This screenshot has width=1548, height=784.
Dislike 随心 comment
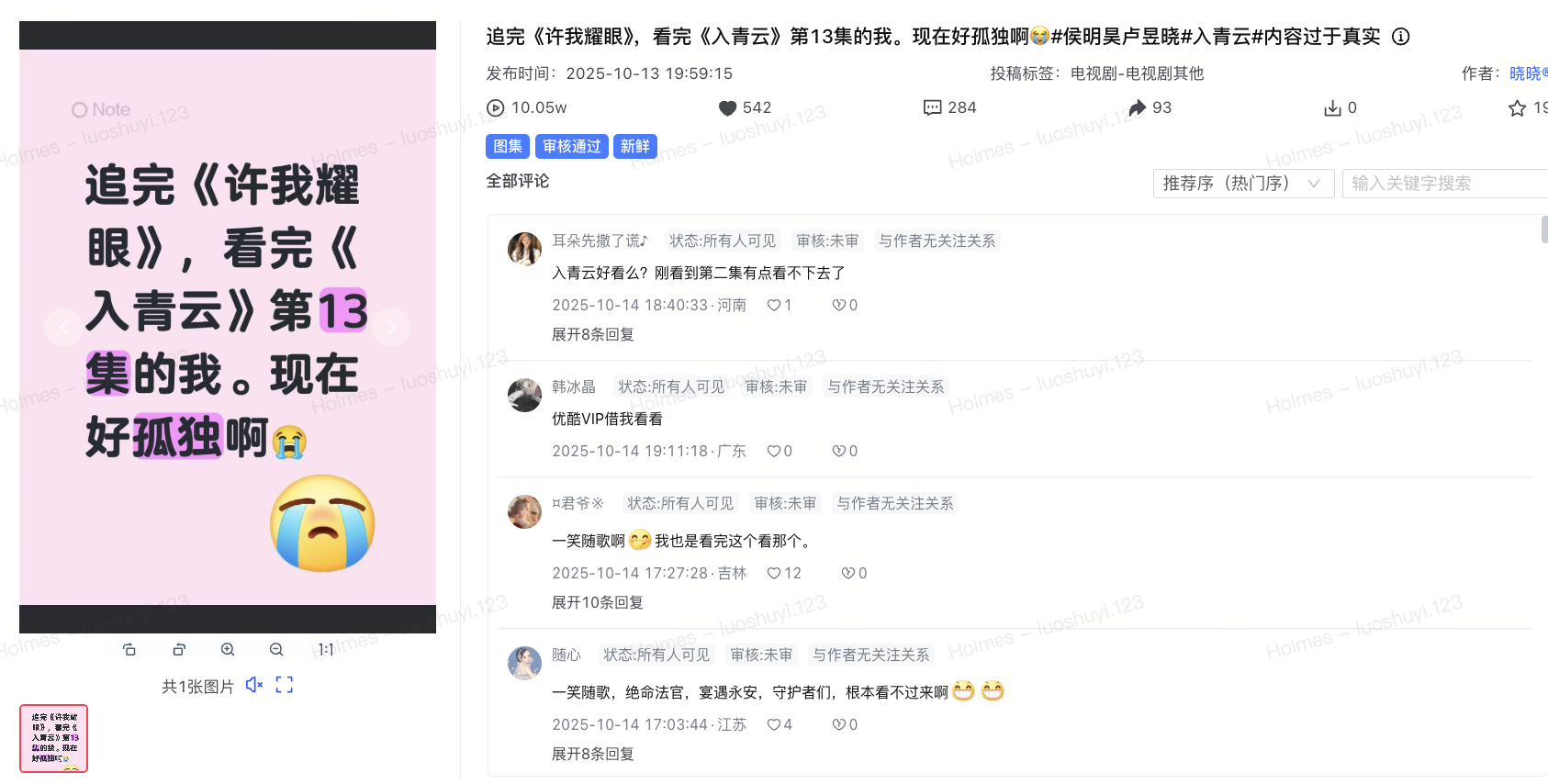(838, 724)
